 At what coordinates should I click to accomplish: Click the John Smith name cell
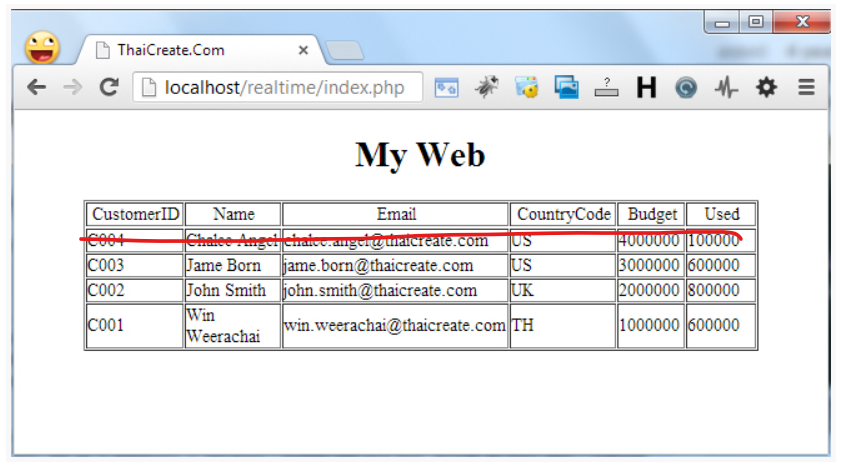pos(233,291)
